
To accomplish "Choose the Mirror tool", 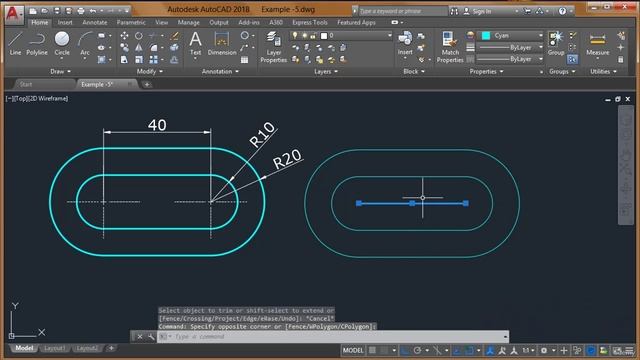I will 139,48.
